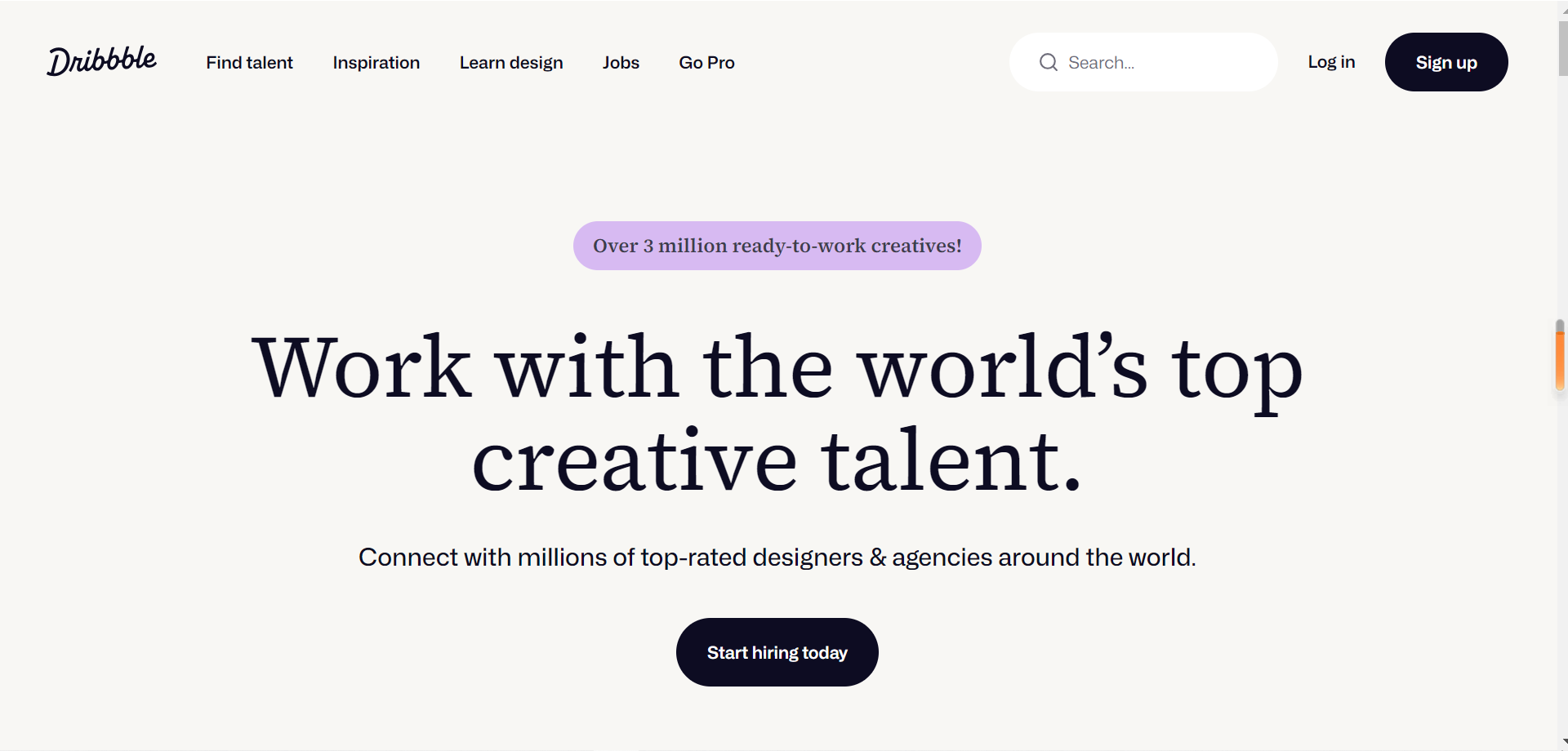Click the Sign up button

[x=1446, y=62]
